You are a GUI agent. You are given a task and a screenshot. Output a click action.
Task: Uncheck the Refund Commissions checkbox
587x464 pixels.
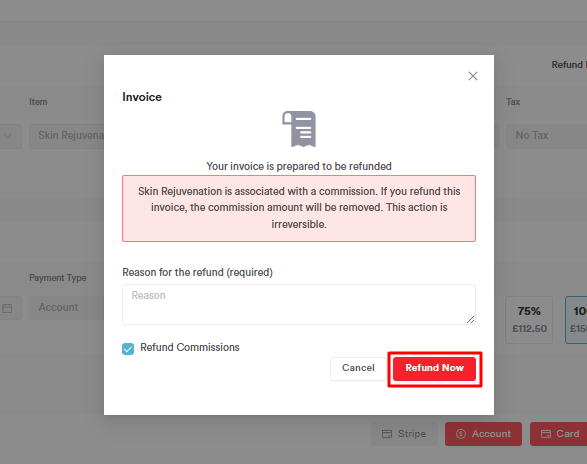pos(128,349)
